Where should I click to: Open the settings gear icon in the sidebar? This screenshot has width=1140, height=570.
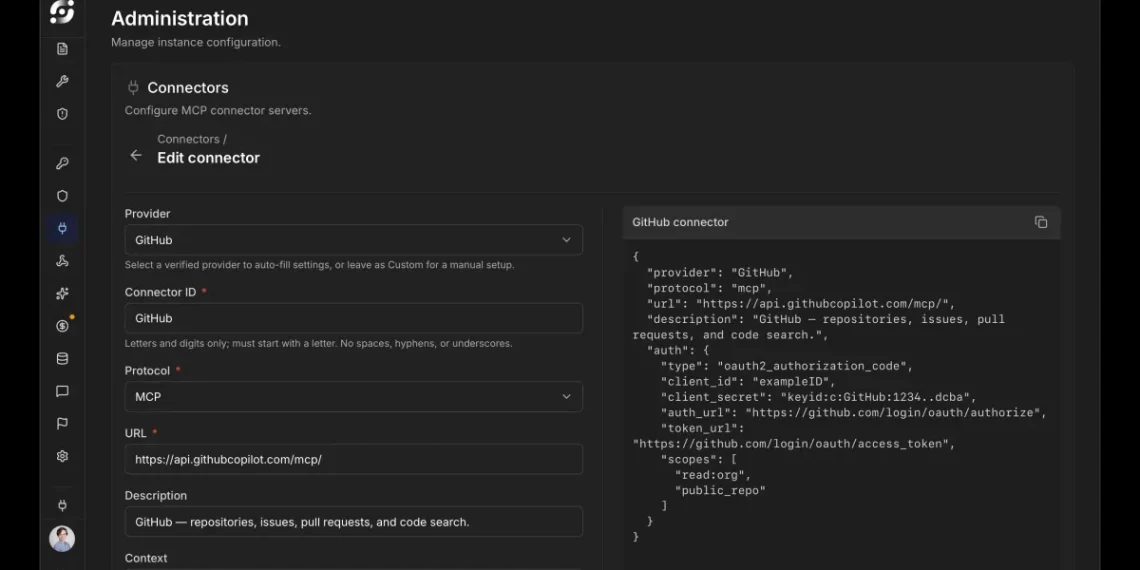click(x=63, y=456)
